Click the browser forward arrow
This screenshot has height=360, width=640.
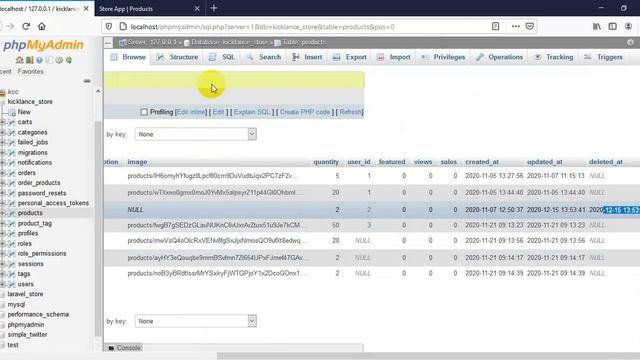coord(10,27)
